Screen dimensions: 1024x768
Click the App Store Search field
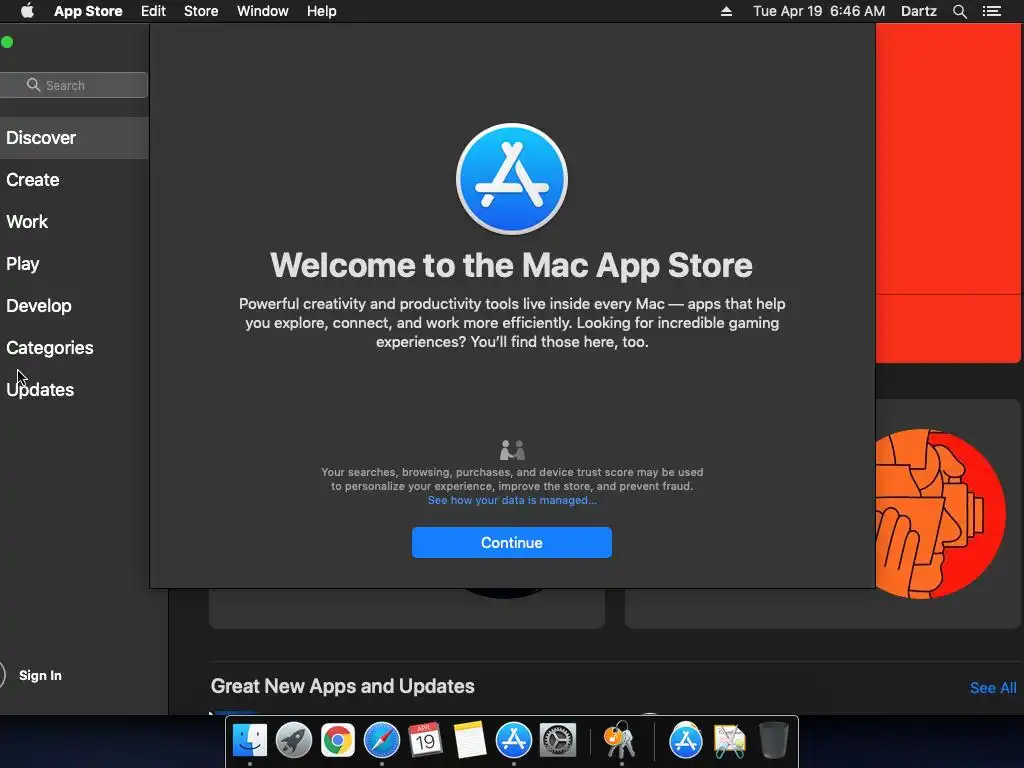[74, 85]
